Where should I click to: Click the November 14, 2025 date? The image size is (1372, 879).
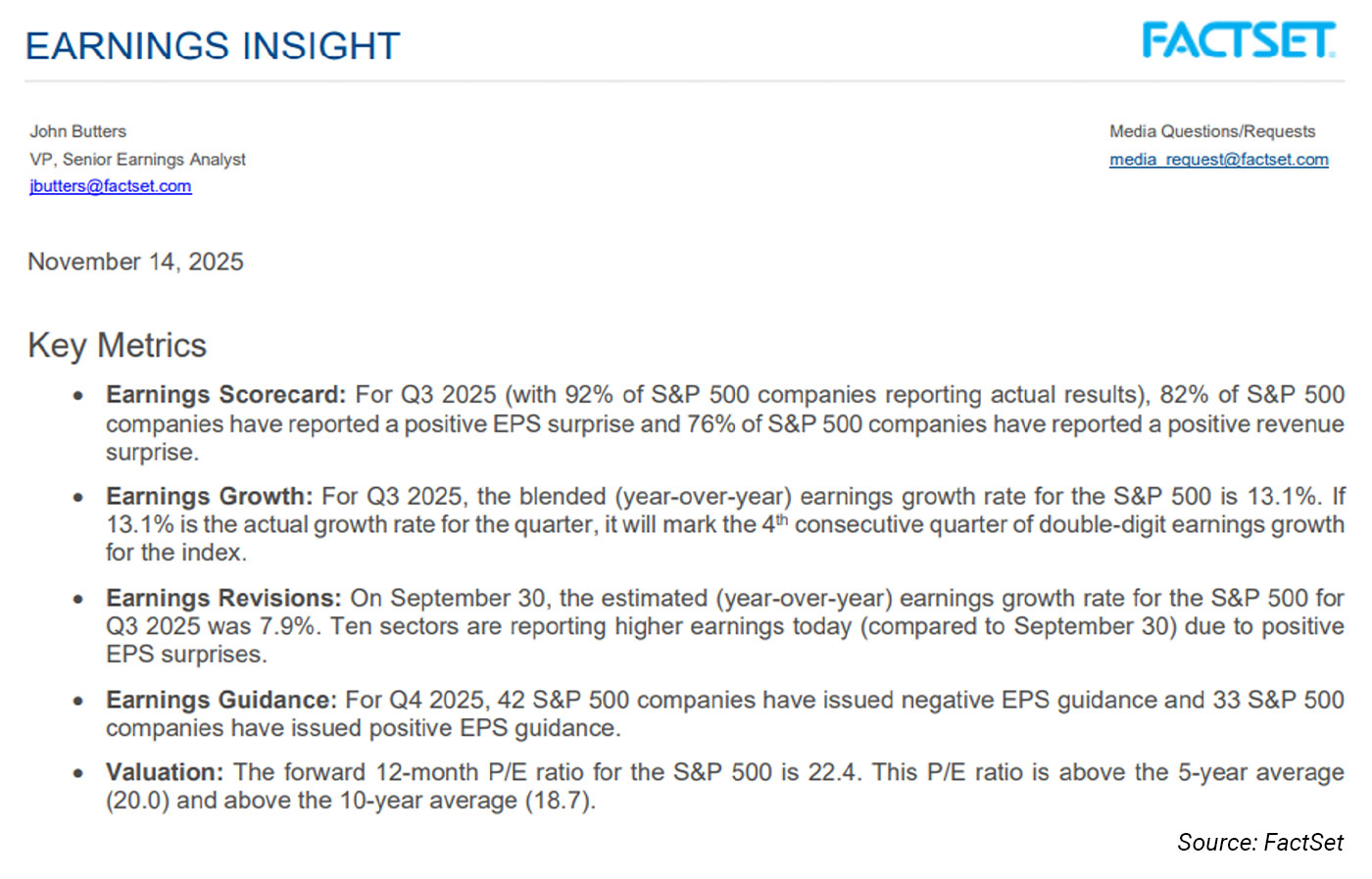[x=135, y=262]
